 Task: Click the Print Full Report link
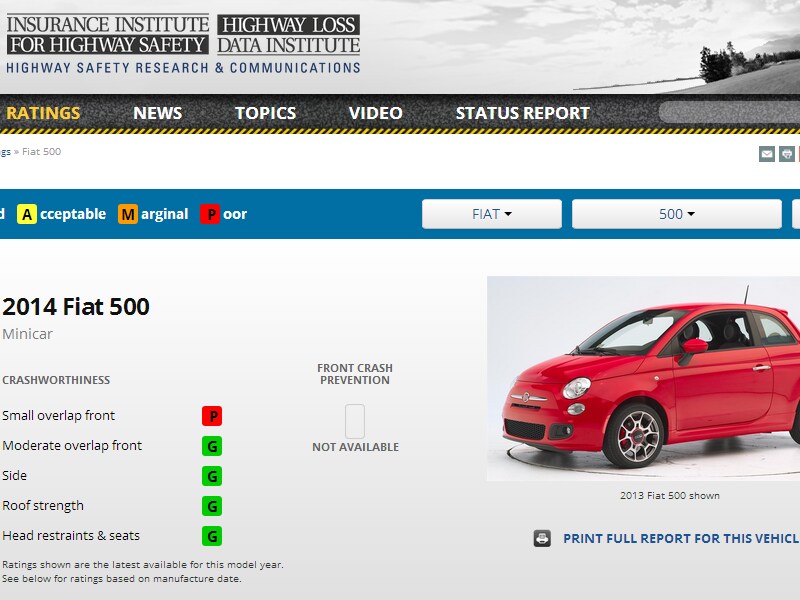point(681,538)
